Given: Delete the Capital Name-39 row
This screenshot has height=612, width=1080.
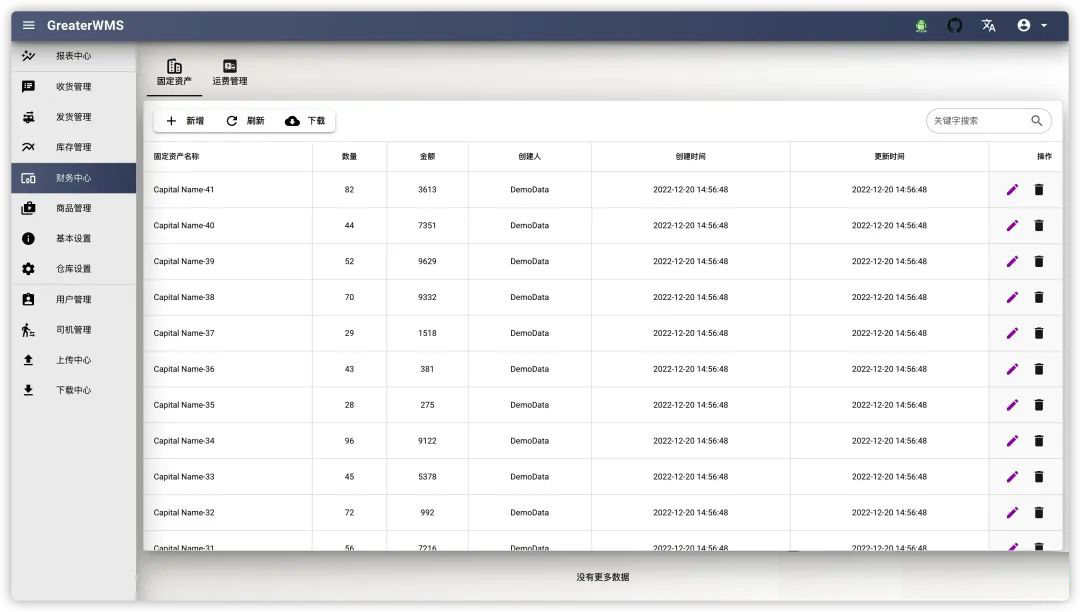Looking at the screenshot, I should pos(1039,261).
